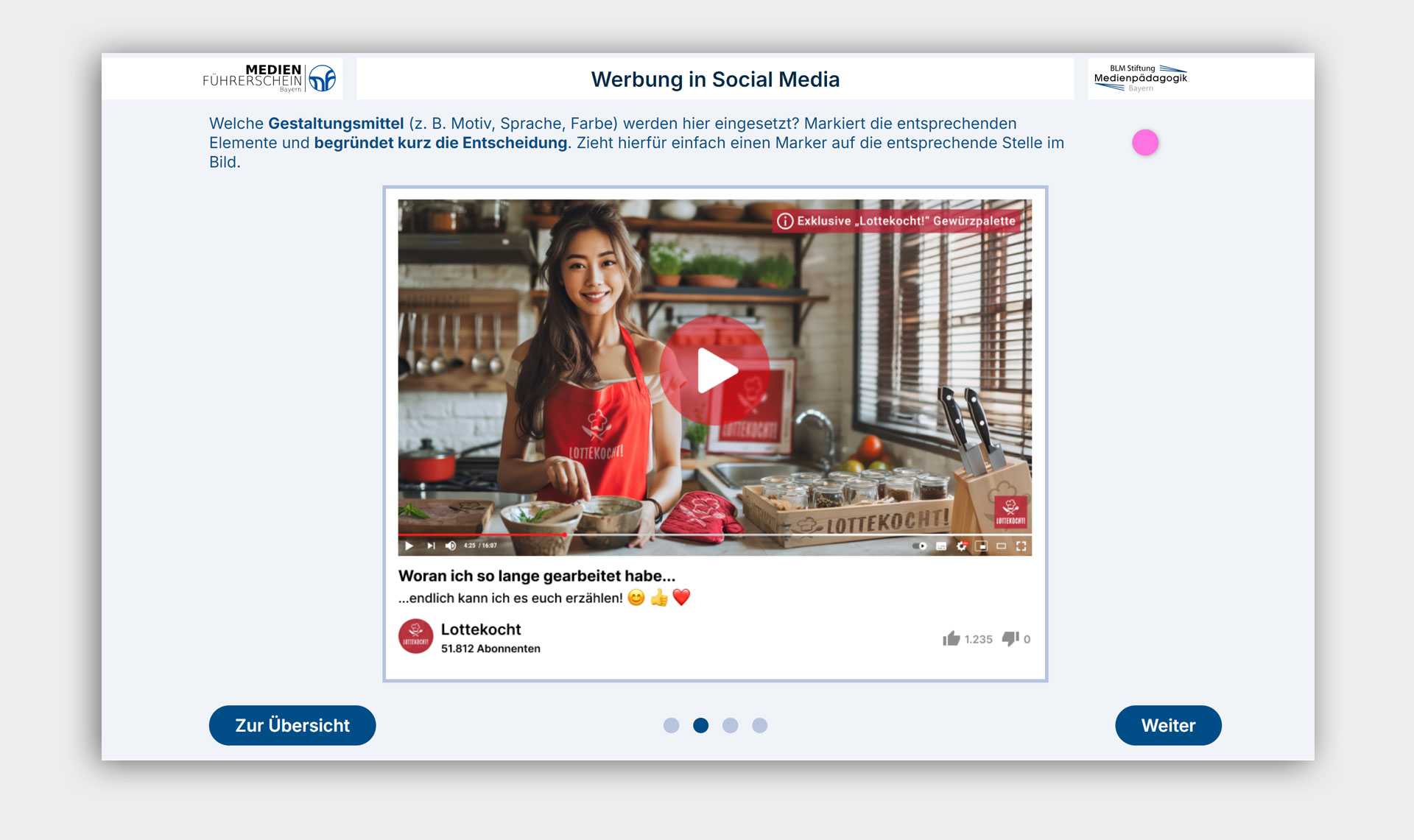Click the subtitles icon in the video controls
The height and width of the screenshot is (840, 1414).
pos(941,546)
